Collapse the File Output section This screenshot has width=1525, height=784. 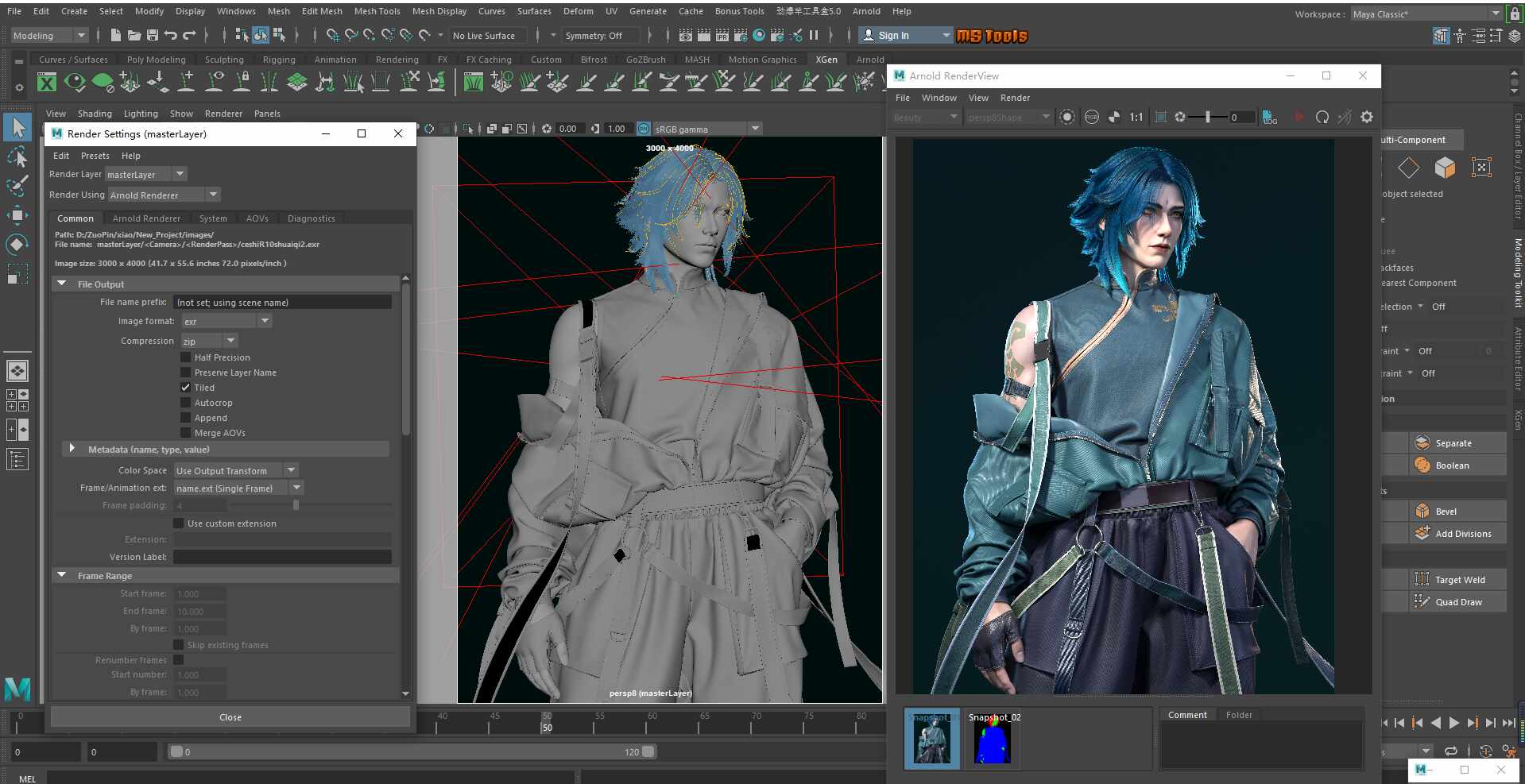click(x=61, y=284)
